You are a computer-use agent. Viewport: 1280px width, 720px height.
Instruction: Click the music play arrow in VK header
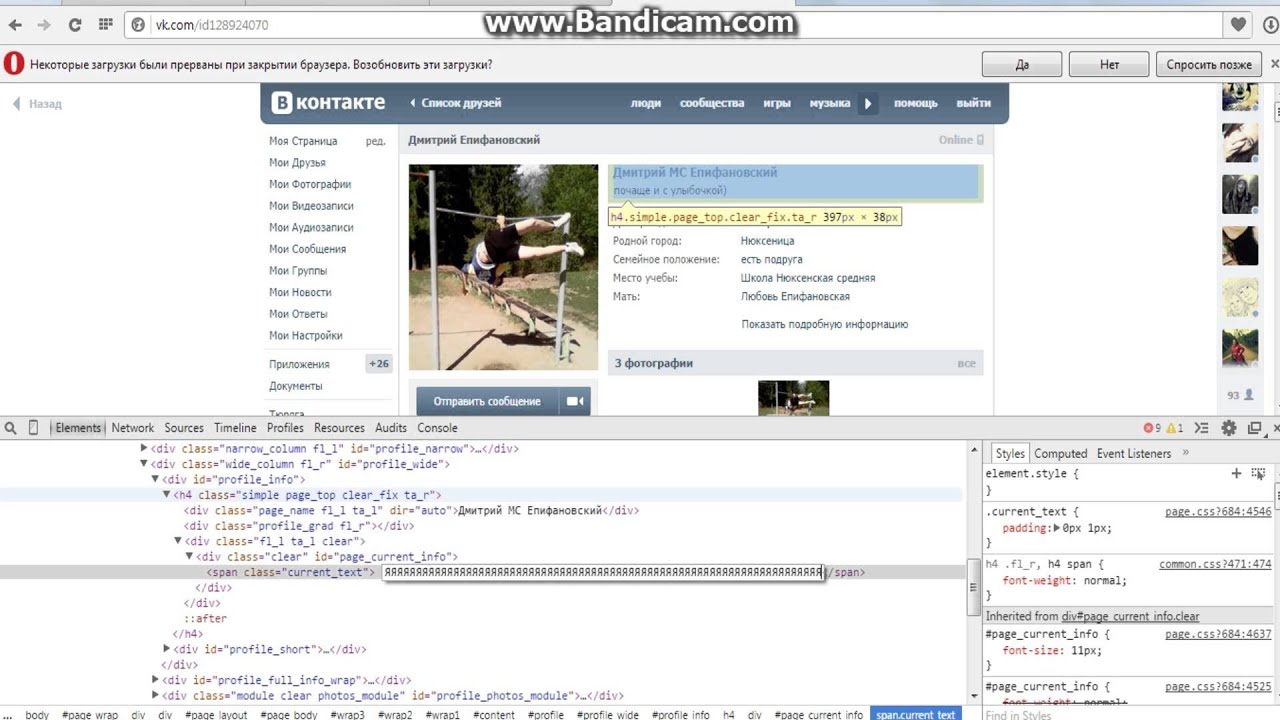[x=867, y=103]
